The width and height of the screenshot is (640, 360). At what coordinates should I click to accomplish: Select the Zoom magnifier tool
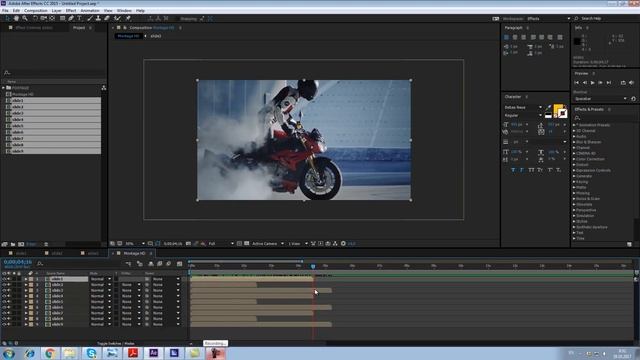[x=25, y=18]
